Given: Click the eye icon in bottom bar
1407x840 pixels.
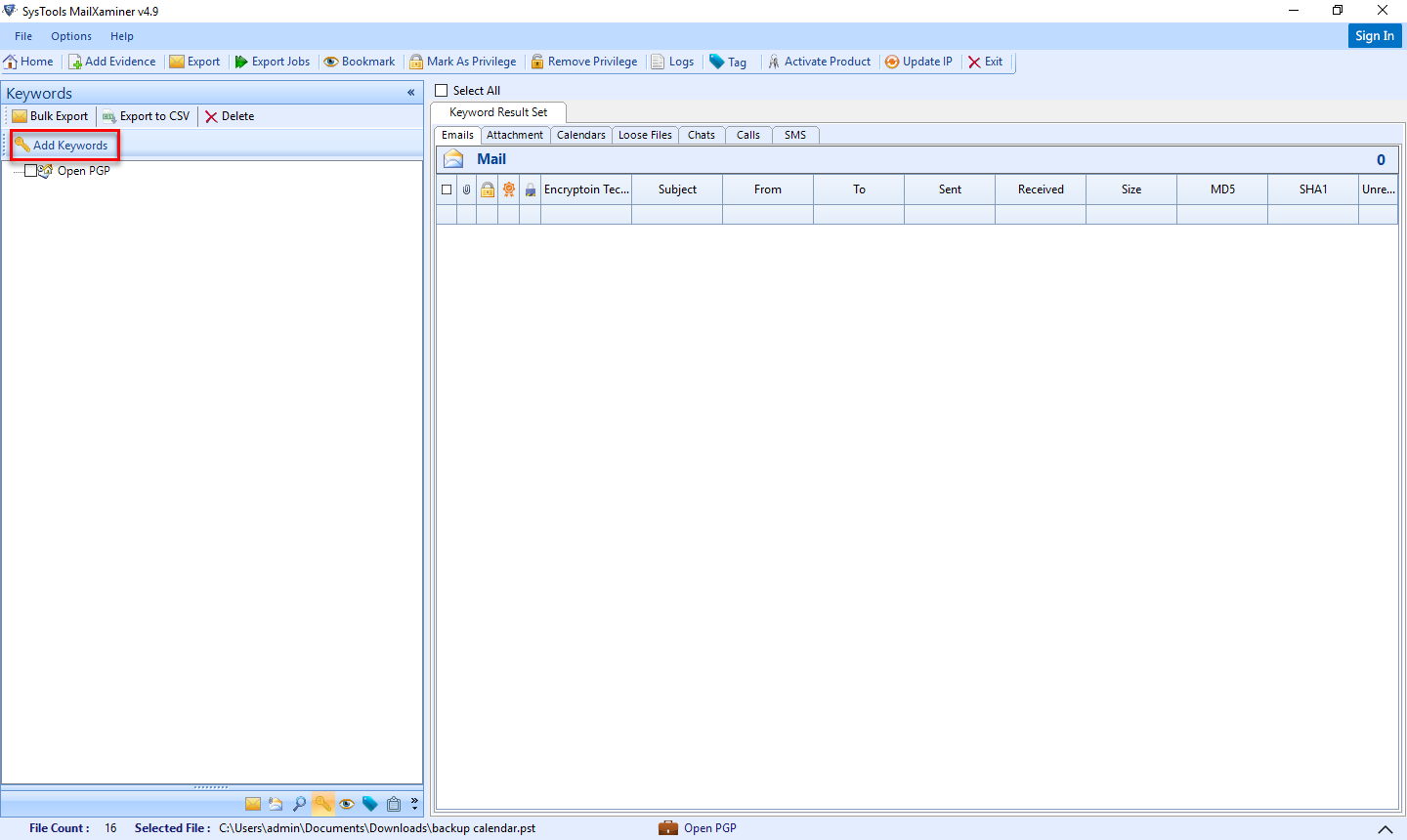Looking at the screenshot, I should (x=347, y=804).
